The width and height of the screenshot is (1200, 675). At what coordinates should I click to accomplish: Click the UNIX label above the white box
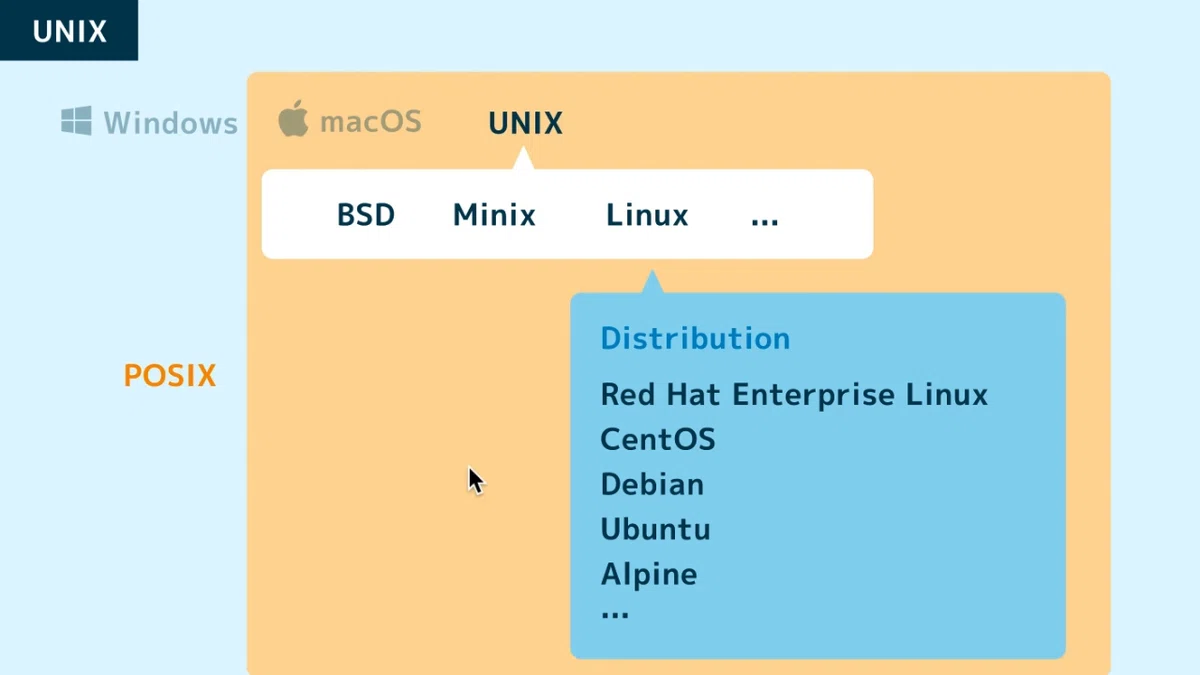(526, 124)
